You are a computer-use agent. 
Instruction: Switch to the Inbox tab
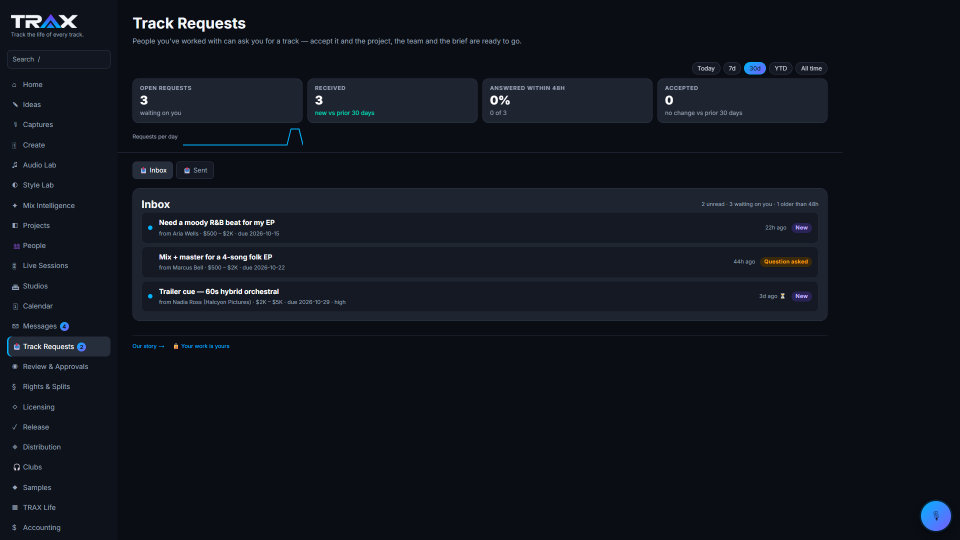(x=152, y=170)
